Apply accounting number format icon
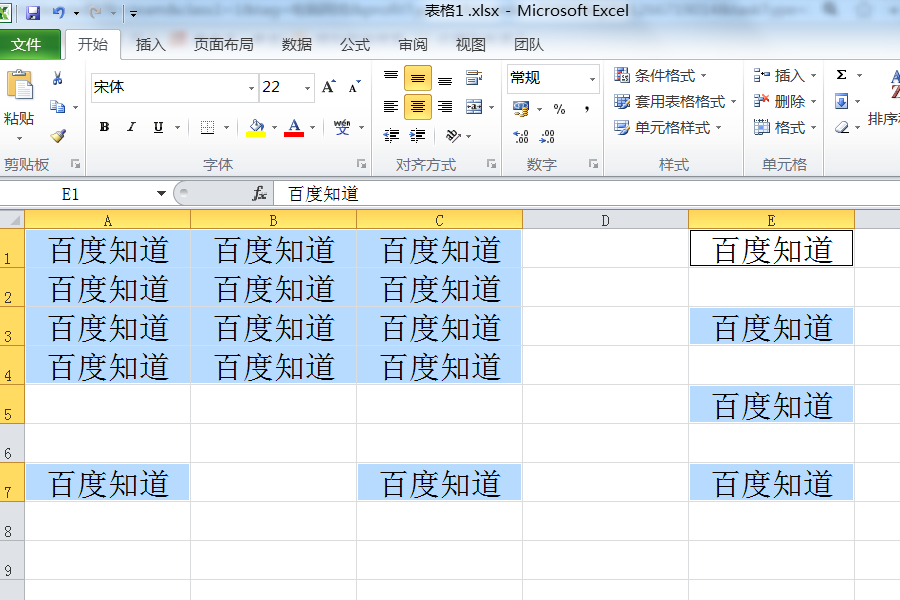 (521, 109)
